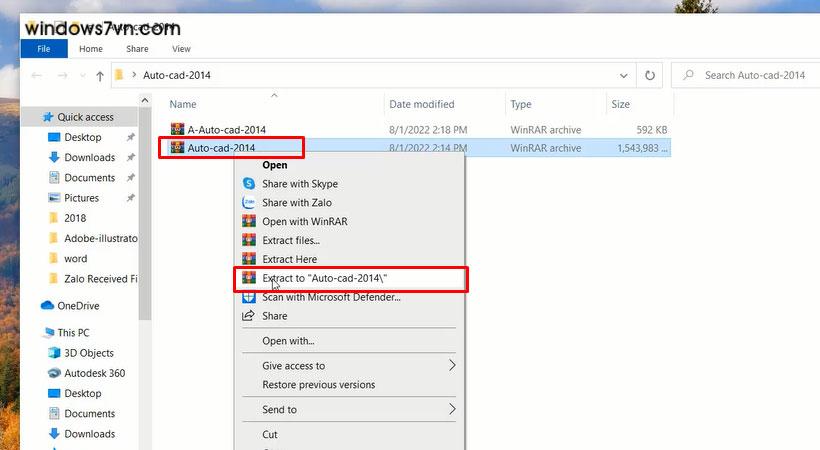
Task: Expand the Send to submenu
Action: [x=451, y=409]
